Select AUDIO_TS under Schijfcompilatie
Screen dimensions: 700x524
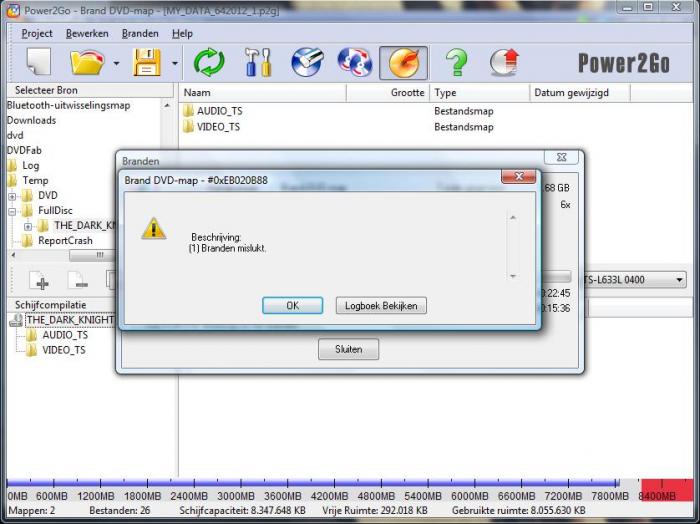pyautogui.click(x=65, y=335)
